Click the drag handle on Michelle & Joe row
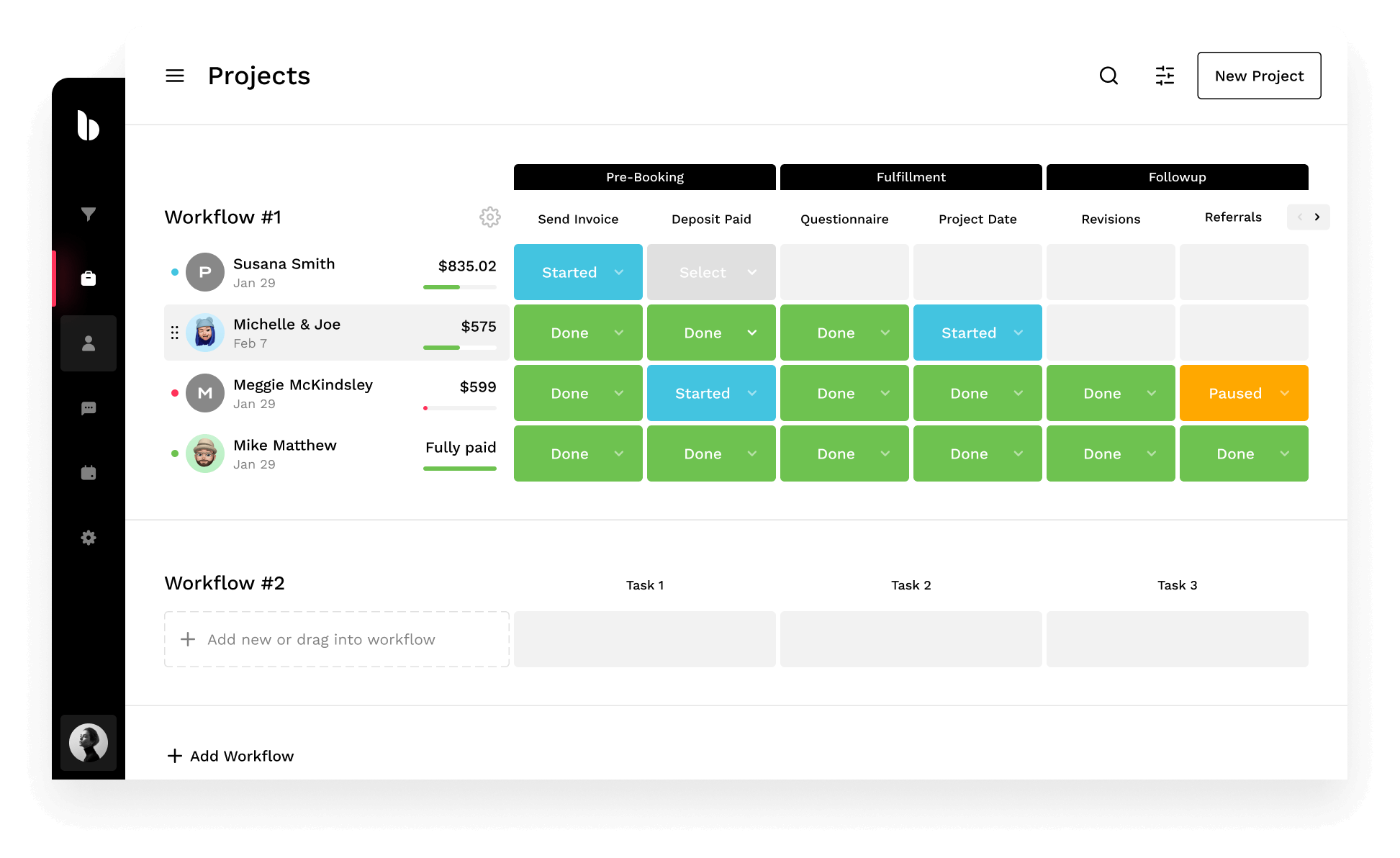 tap(175, 333)
